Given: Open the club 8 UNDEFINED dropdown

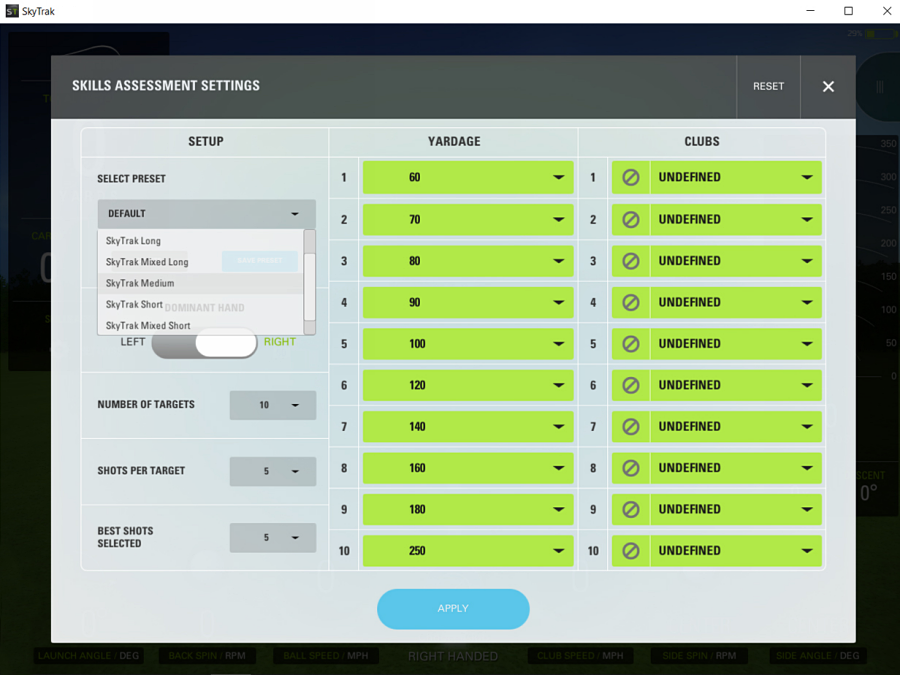Looking at the screenshot, I should (736, 468).
